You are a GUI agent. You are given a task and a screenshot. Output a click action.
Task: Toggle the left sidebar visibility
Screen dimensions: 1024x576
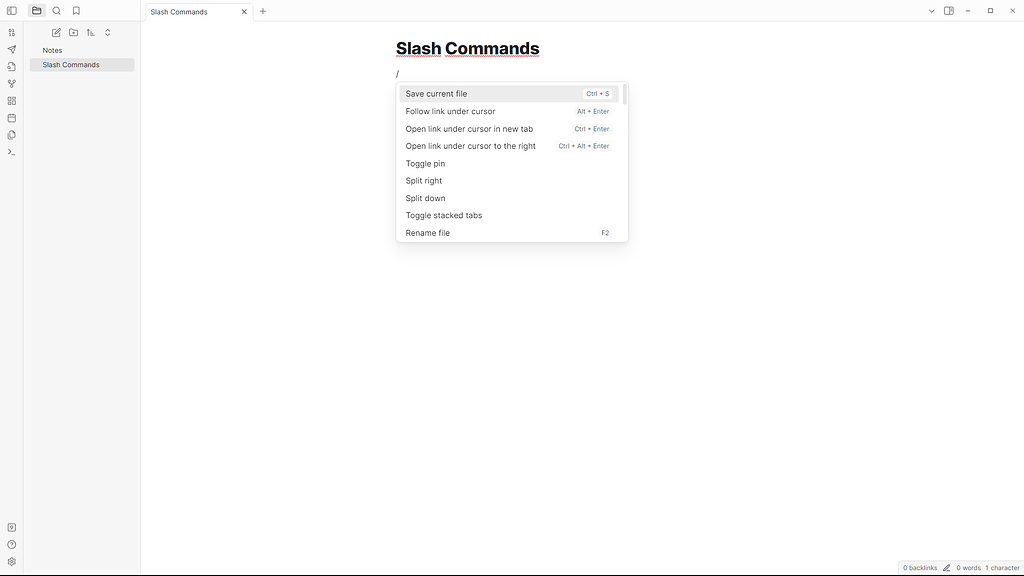(x=11, y=10)
